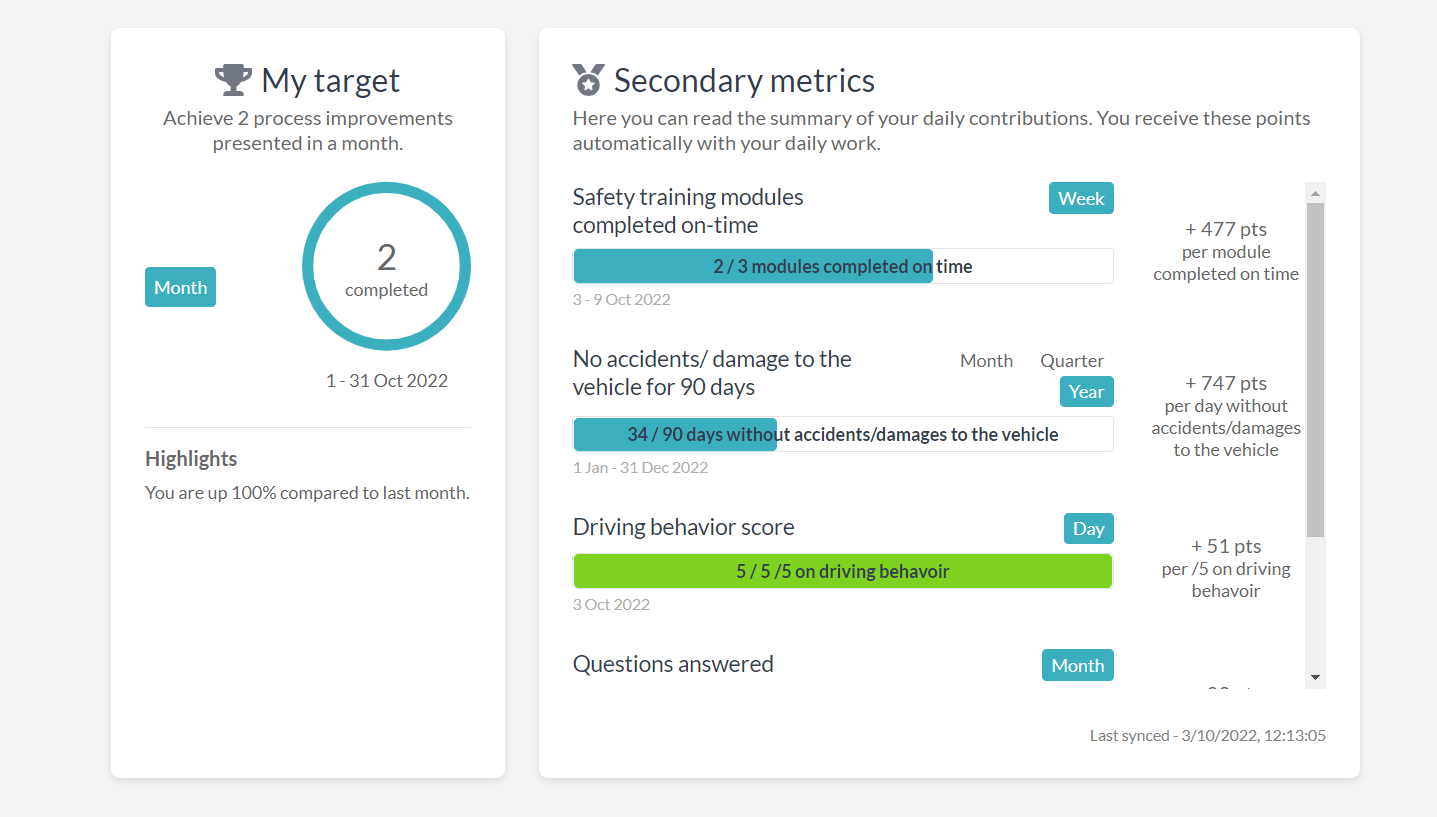Click the safety training modules progress bar
The image size is (1437, 817).
click(842, 267)
